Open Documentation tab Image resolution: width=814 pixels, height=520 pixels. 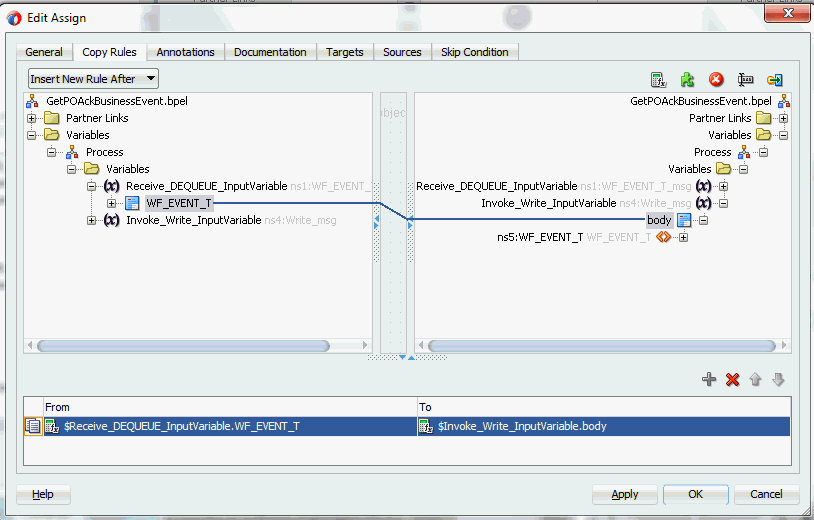point(270,52)
